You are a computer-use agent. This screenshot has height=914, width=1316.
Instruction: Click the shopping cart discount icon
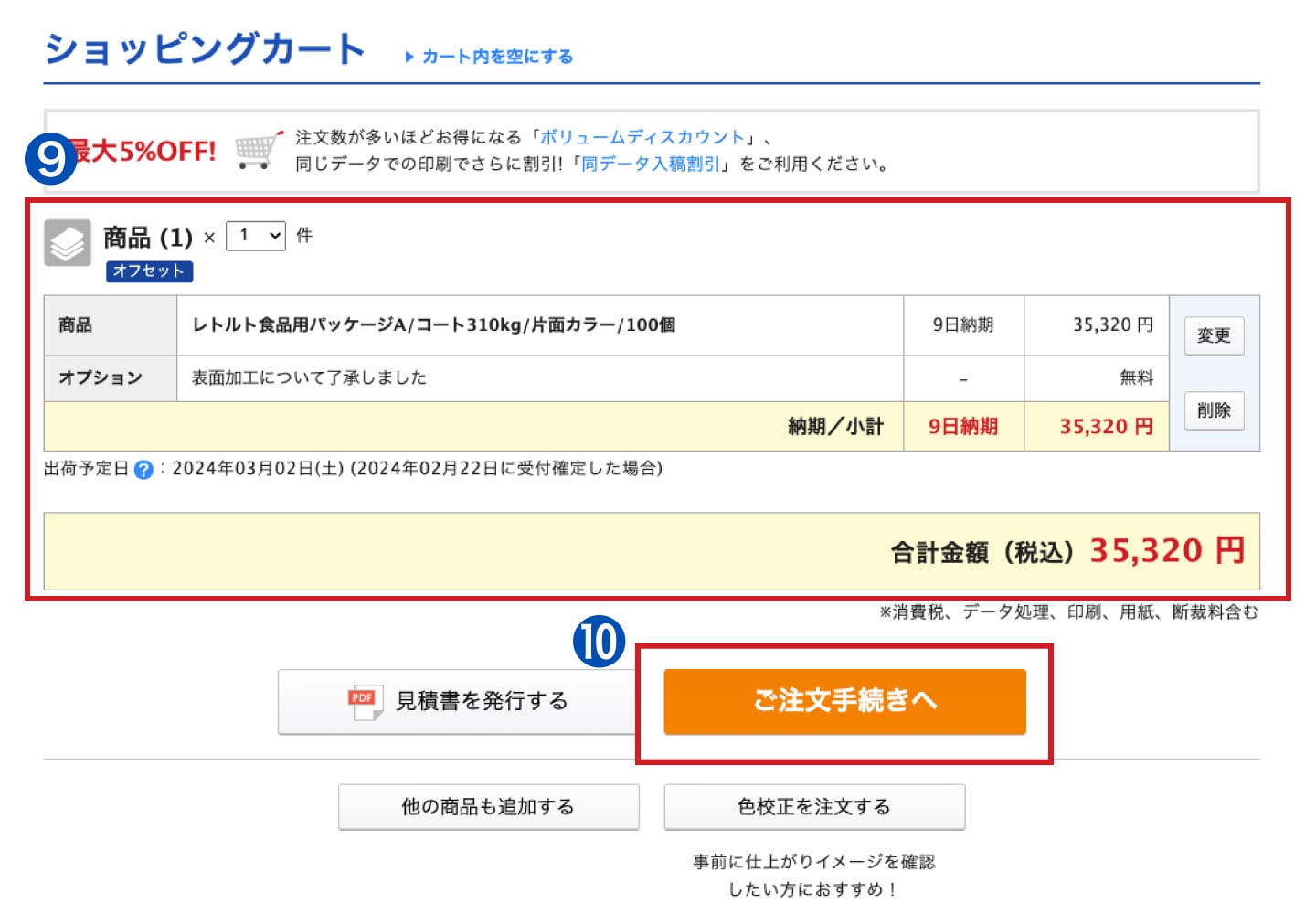pos(258,150)
